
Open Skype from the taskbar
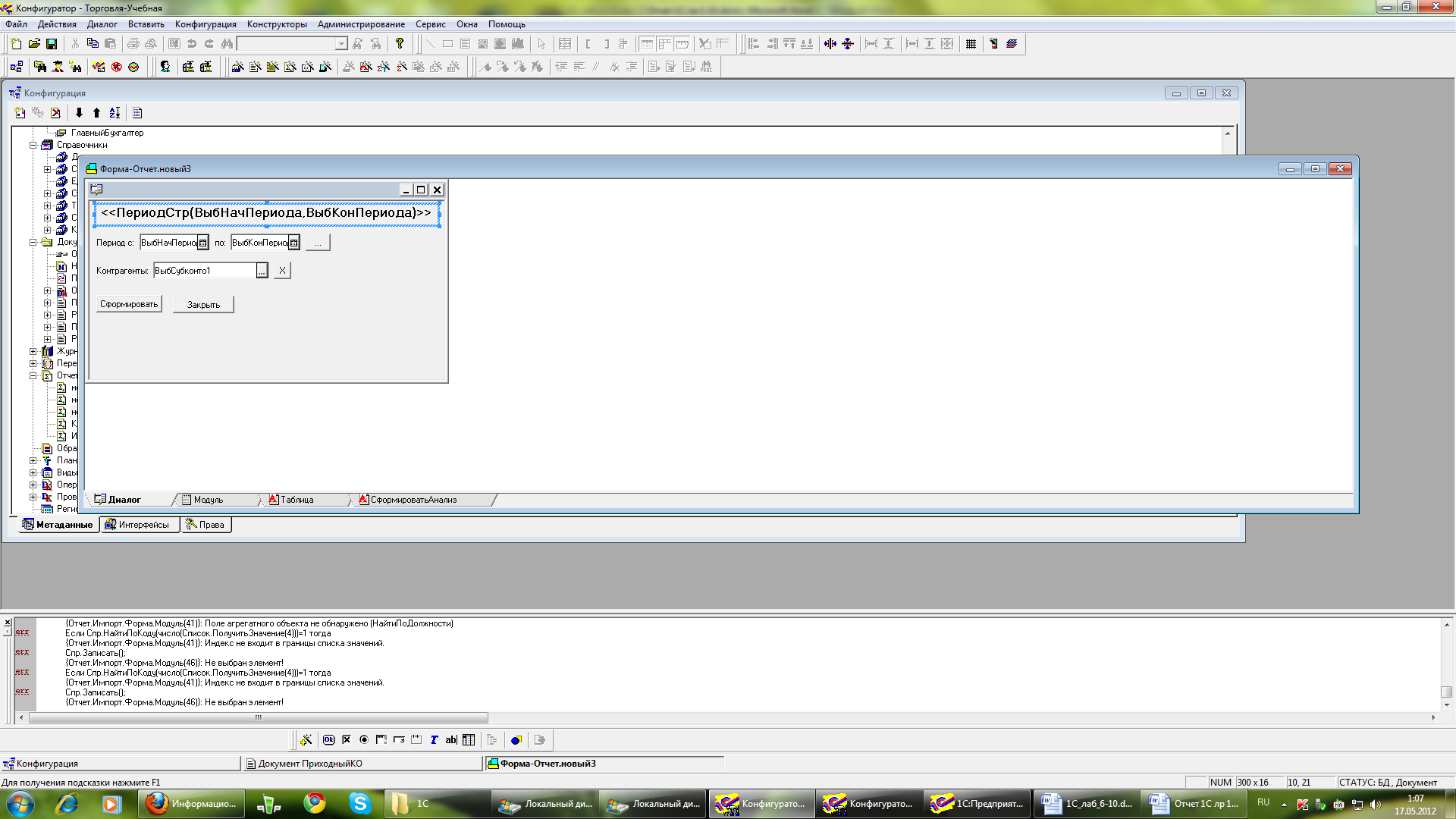(x=359, y=803)
